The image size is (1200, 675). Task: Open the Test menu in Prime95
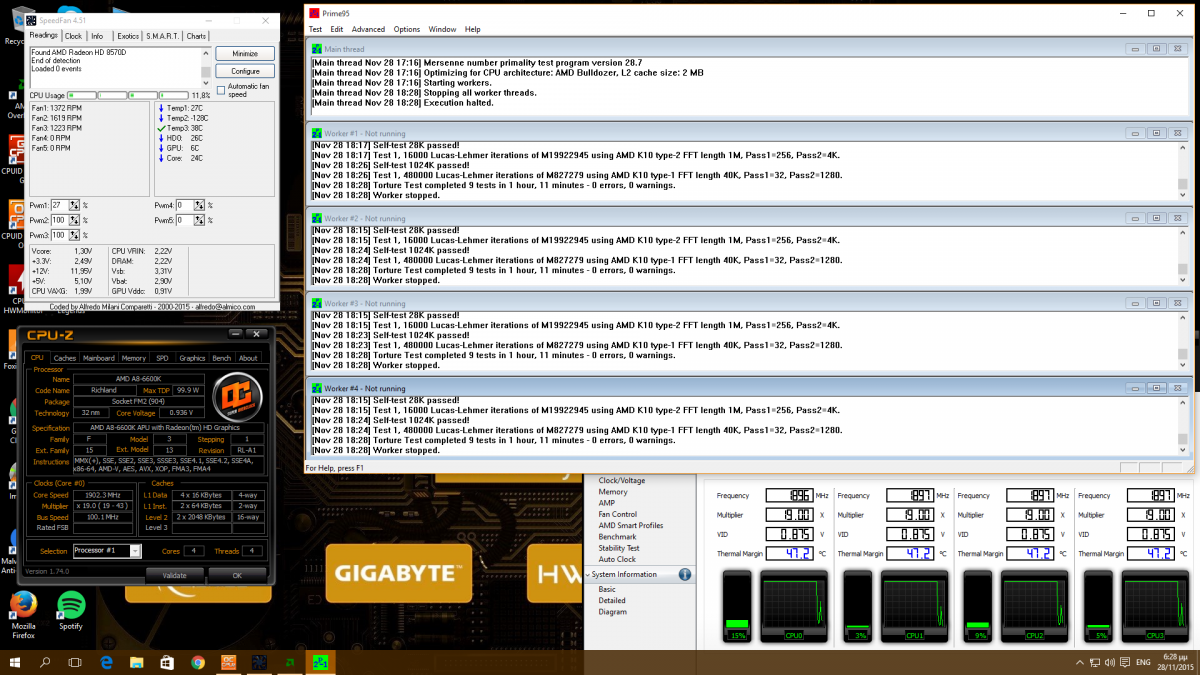coord(315,30)
